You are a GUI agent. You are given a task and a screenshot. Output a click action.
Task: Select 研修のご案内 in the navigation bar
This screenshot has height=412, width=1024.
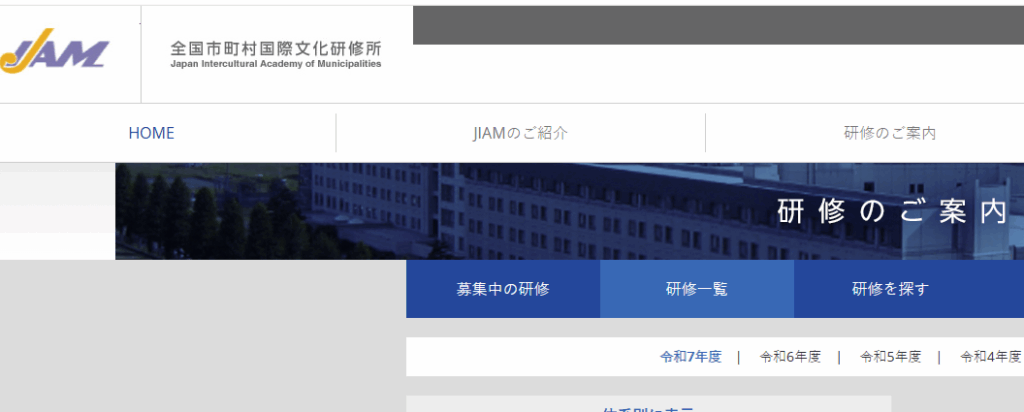(x=889, y=133)
